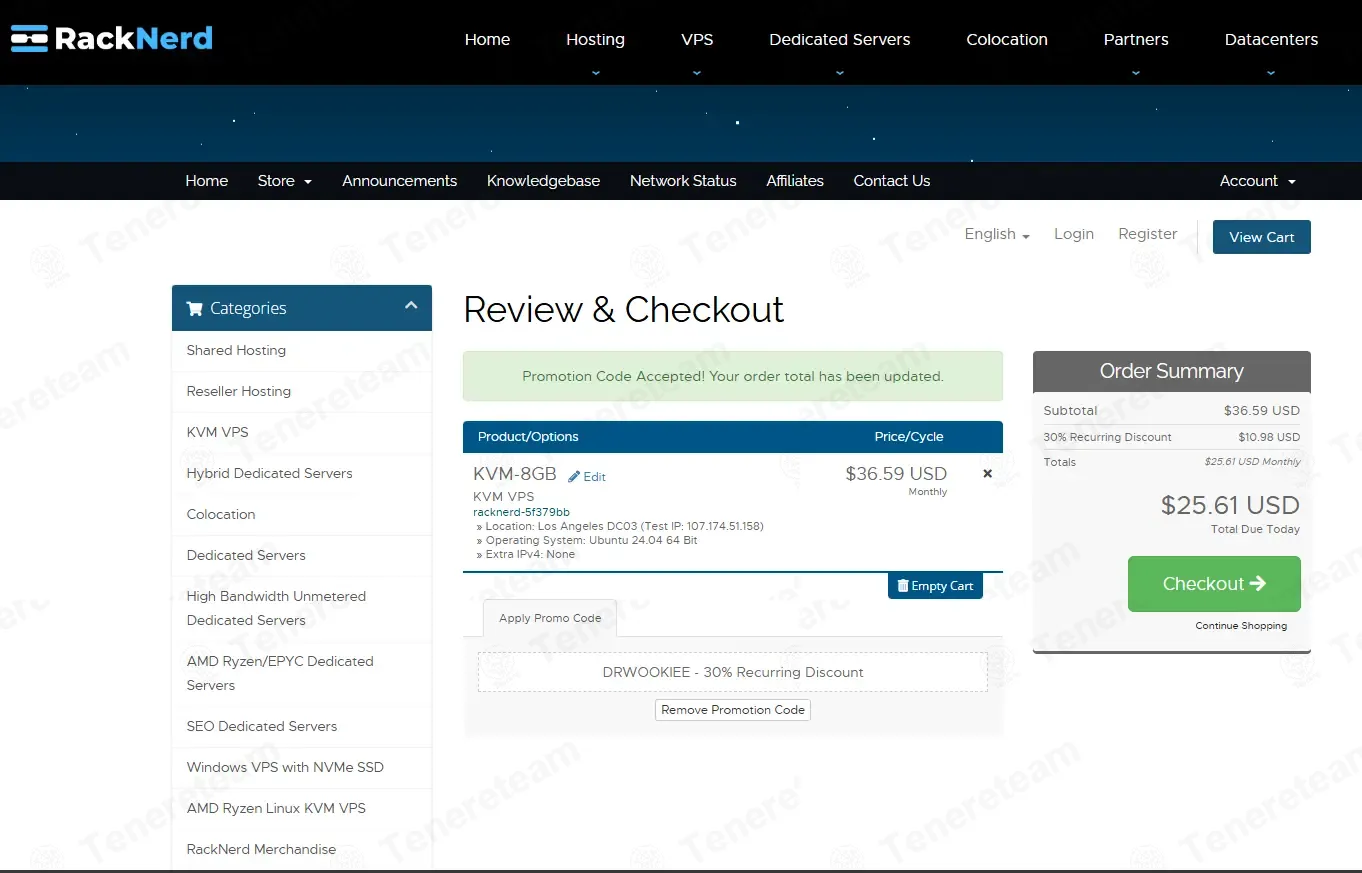Click the RackNerd logo
1362x873 pixels.
coord(111,39)
